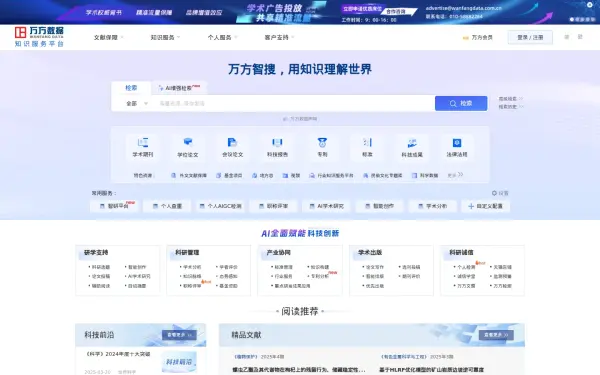The height and width of the screenshot is (375, 600).
Task: Open the 学术期刊 journals icon
Action: tap(143, 143)
